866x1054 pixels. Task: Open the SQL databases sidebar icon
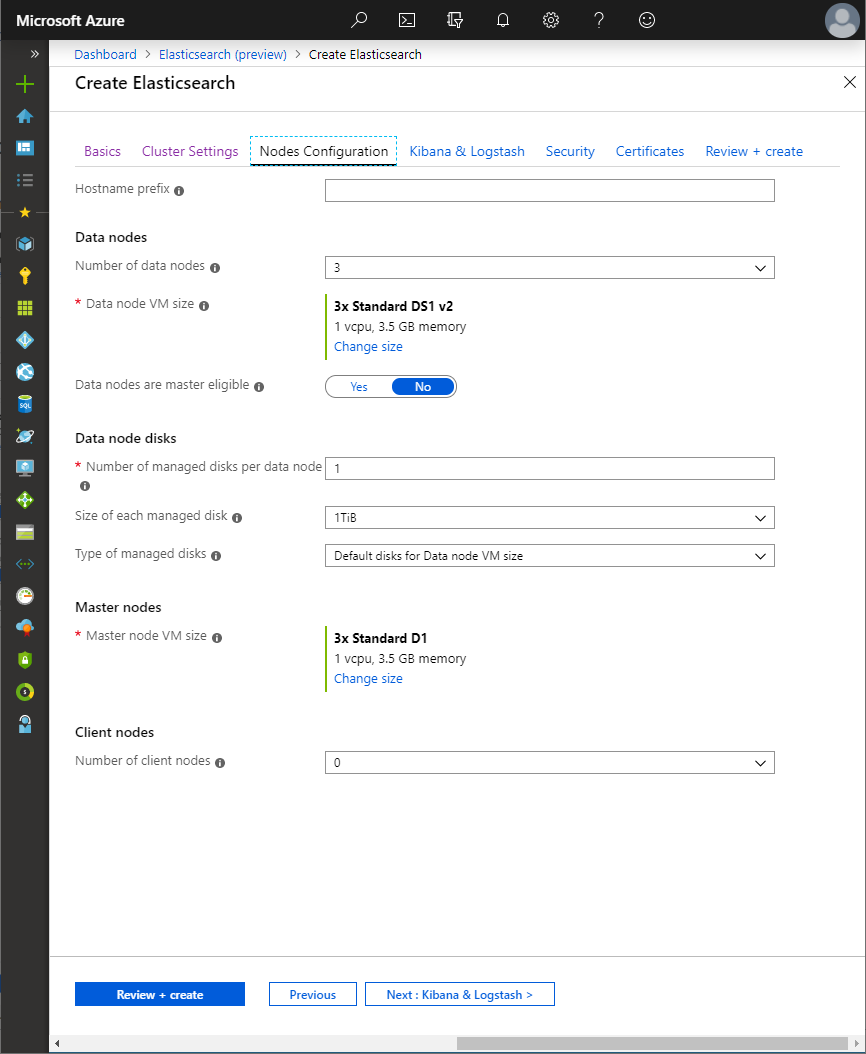pyautogui.click(x=24, y=403)
